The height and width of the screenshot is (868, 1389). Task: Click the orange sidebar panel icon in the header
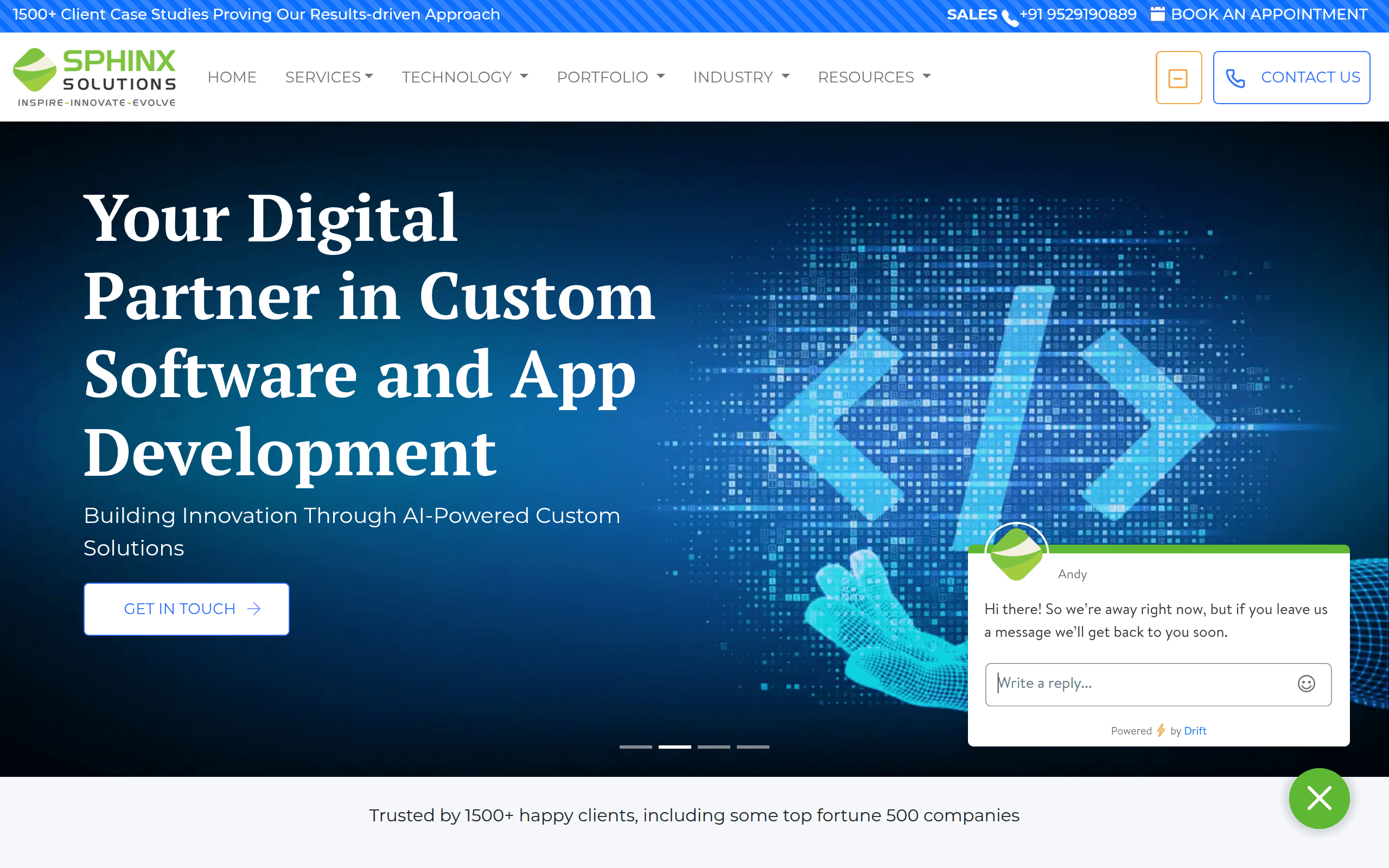1180,77
